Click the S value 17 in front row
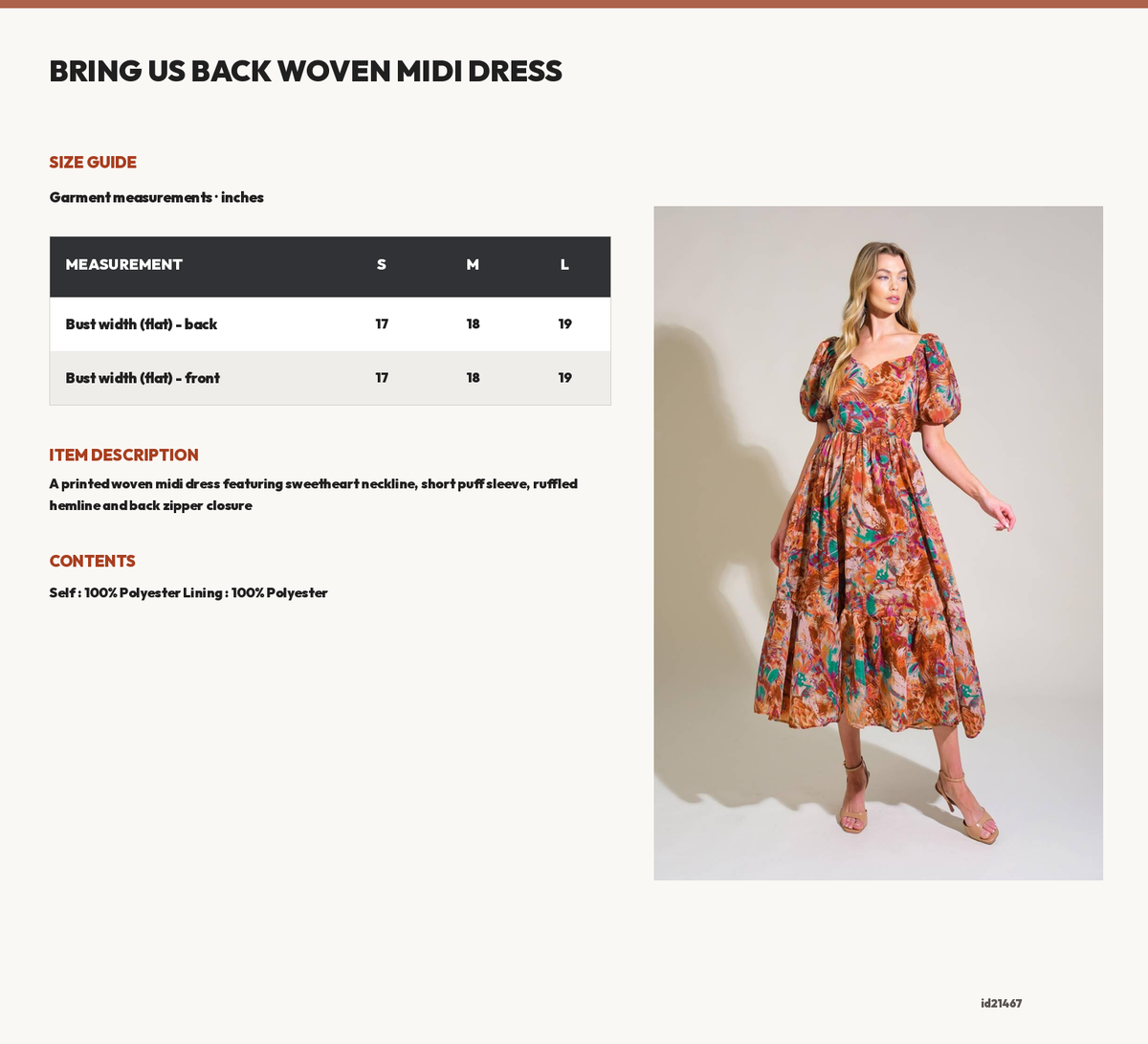The height and width of the screenshot is (1044, 1148). click(x=382, y=378)
